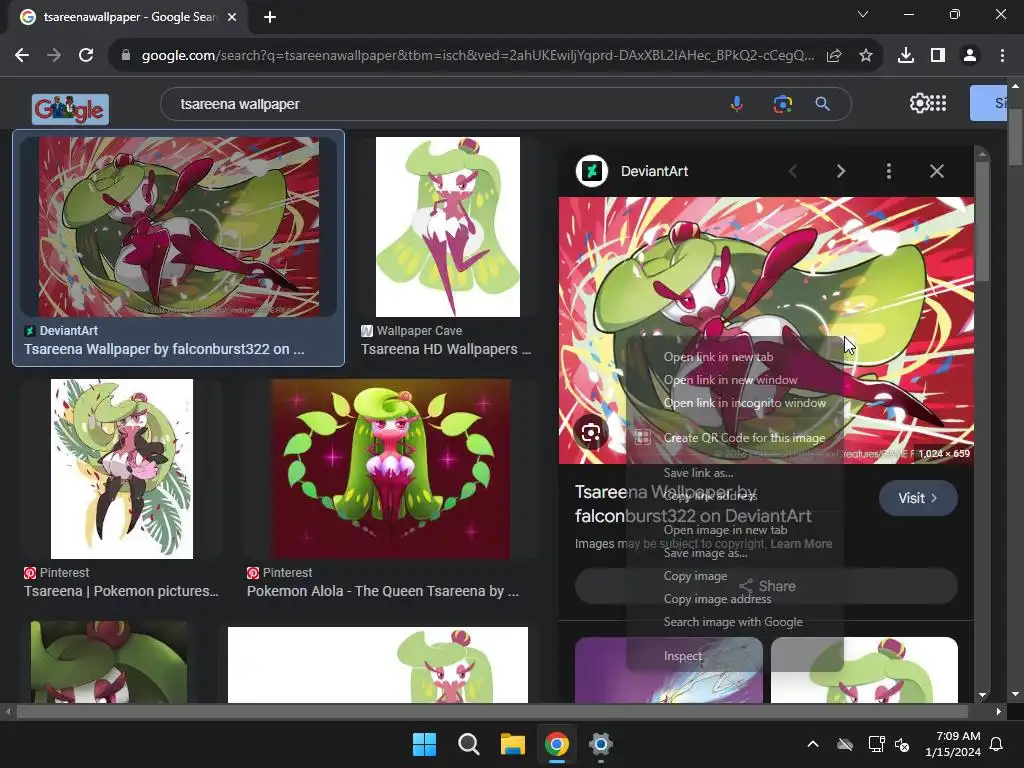Open the notification bell in taskbar
This screenshot has height=768, width=1024.
tap(997, 744)
